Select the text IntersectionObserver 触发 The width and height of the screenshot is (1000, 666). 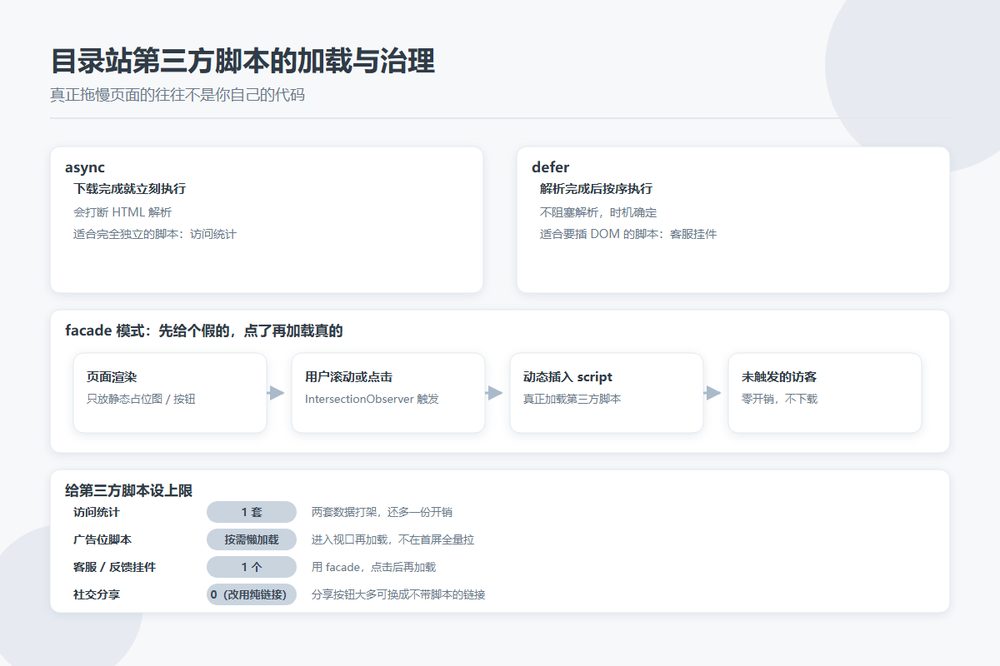(x=372, y=399)
